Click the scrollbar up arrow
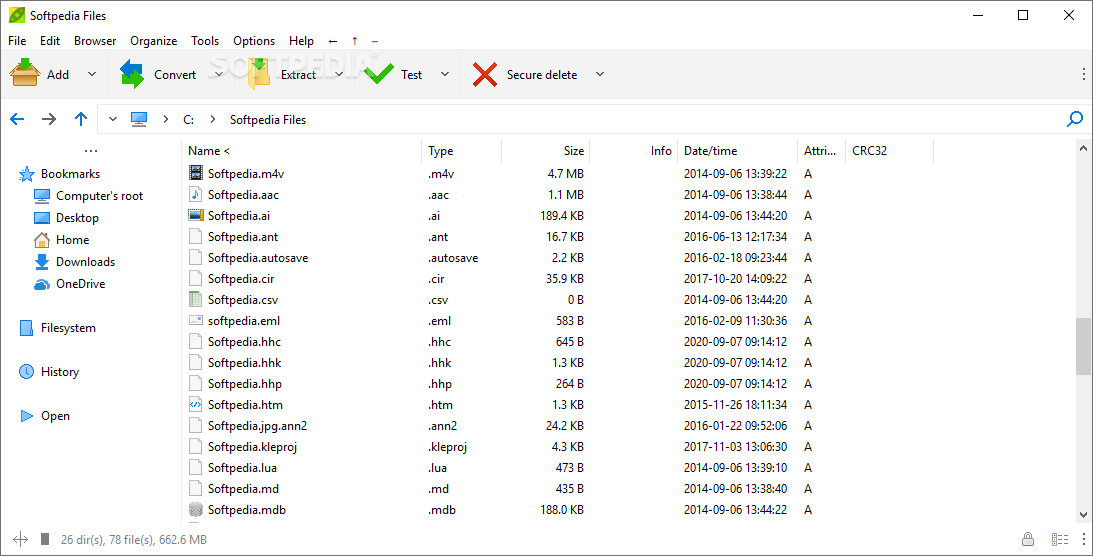1093x556 pixels. [x=1084, y=148]
